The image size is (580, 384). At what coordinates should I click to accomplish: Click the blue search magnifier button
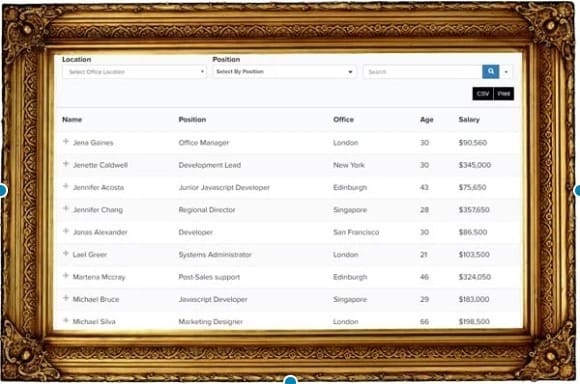coord(490,71)
